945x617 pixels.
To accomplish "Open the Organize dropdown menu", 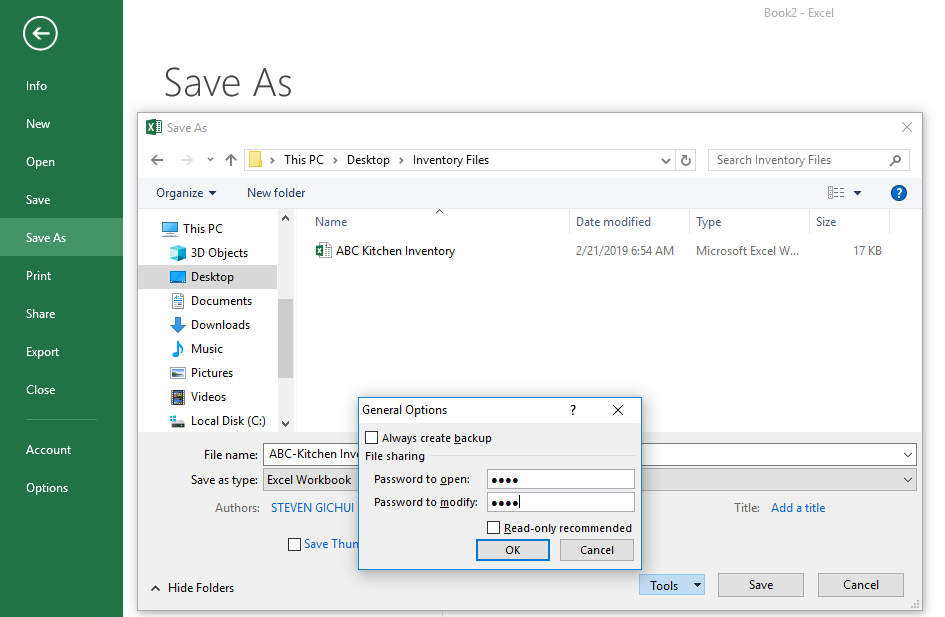I will pyautogui.click(x=186, y=193).
